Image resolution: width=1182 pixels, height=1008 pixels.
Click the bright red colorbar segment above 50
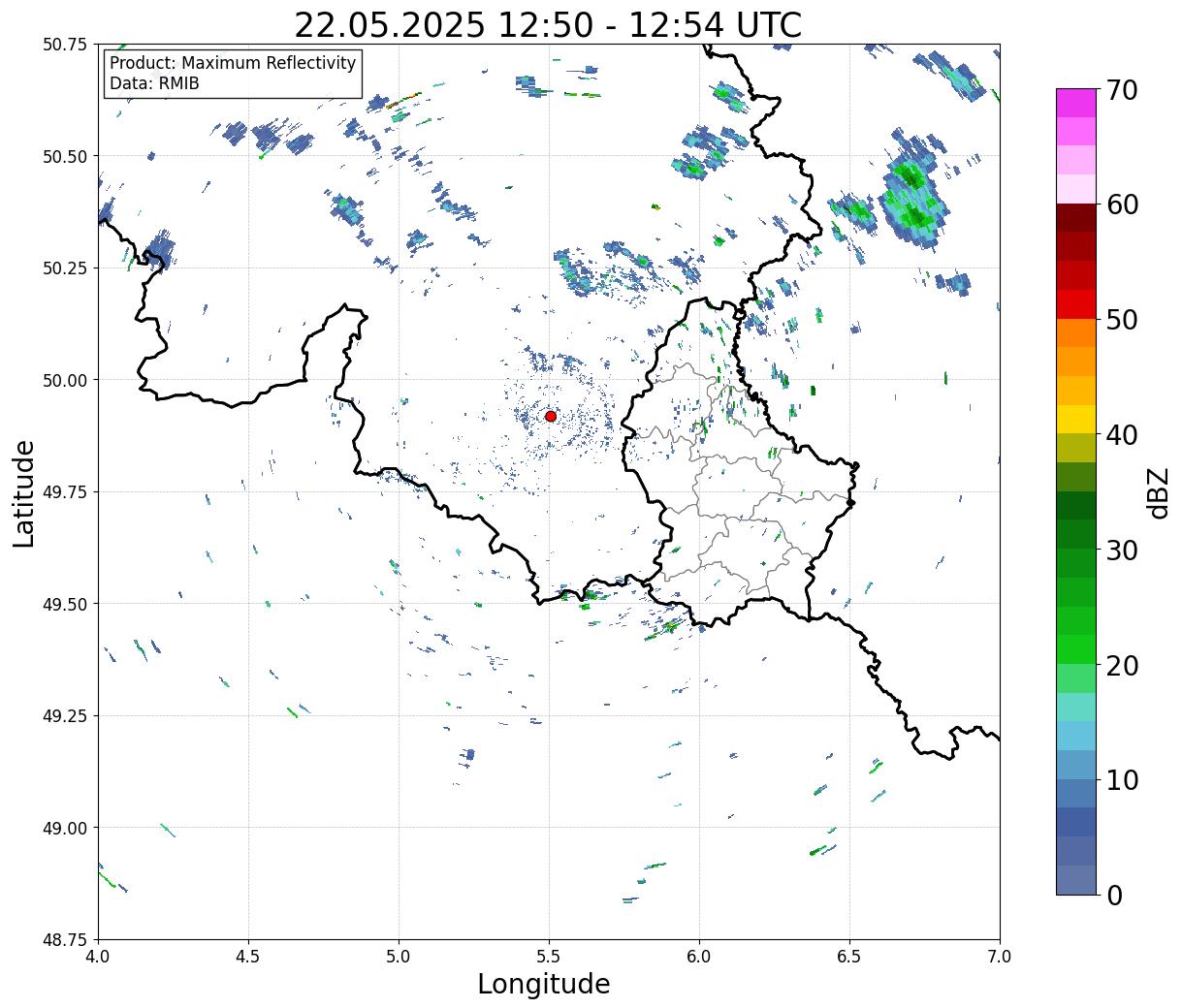(x=1075, y=303)
